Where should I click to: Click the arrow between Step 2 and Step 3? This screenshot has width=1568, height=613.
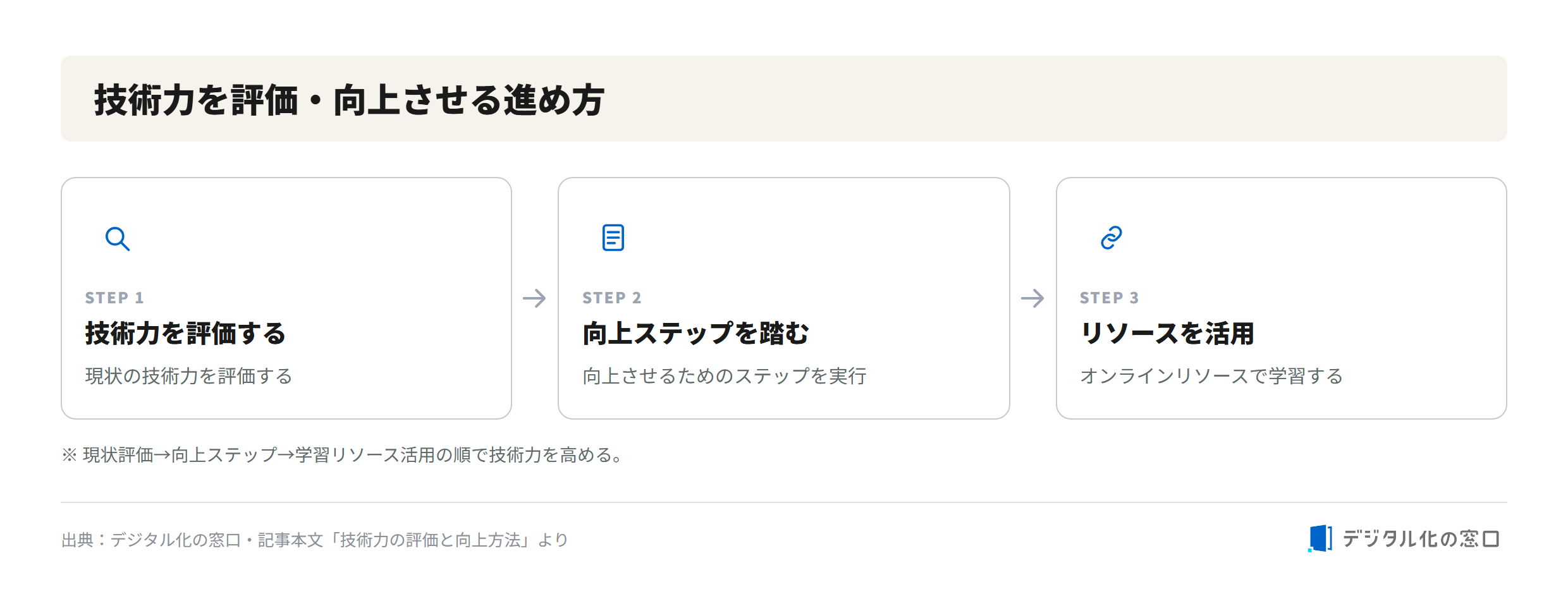click(x=1032, y=298)
